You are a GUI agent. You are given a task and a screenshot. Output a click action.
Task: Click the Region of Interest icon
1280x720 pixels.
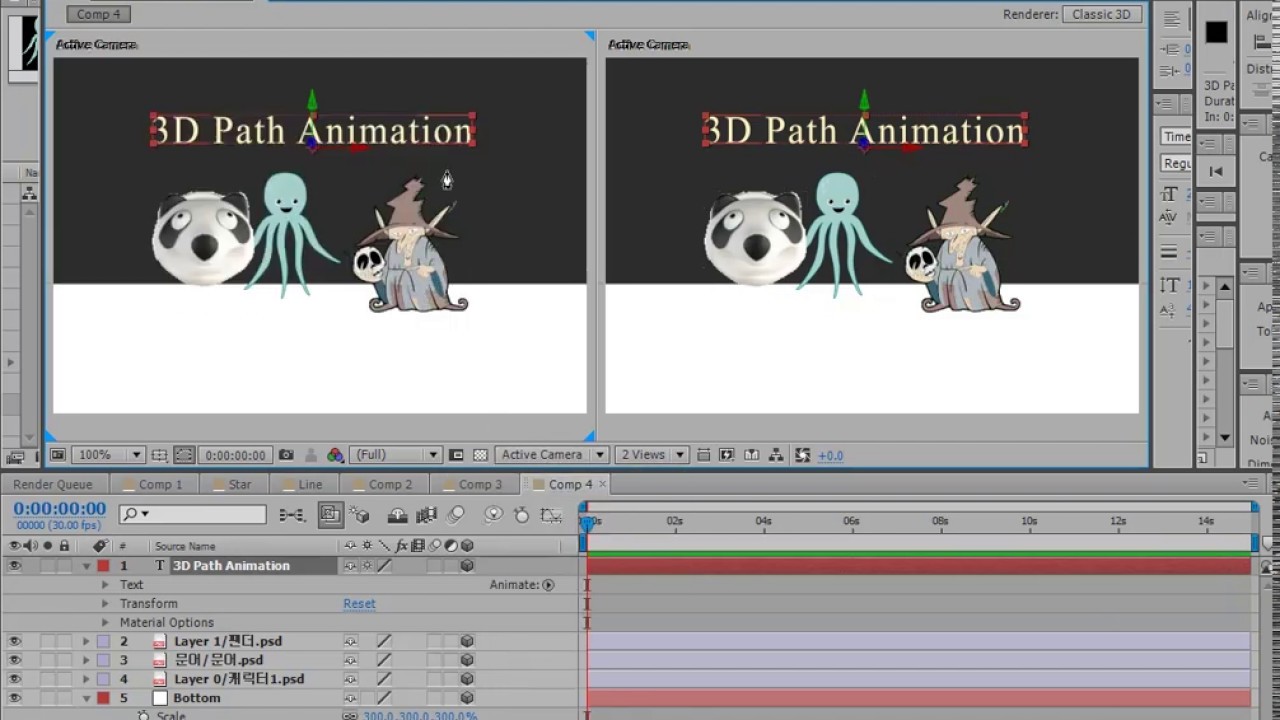(456, 455)
